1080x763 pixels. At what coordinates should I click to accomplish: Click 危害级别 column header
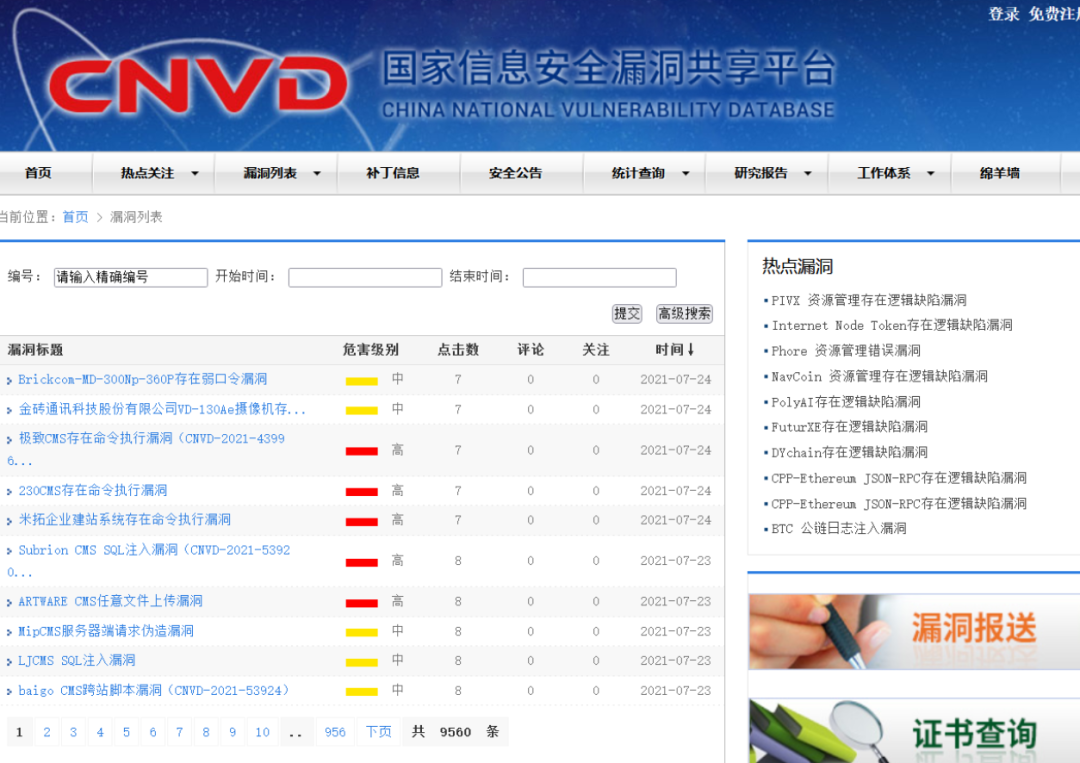(371, 350)
